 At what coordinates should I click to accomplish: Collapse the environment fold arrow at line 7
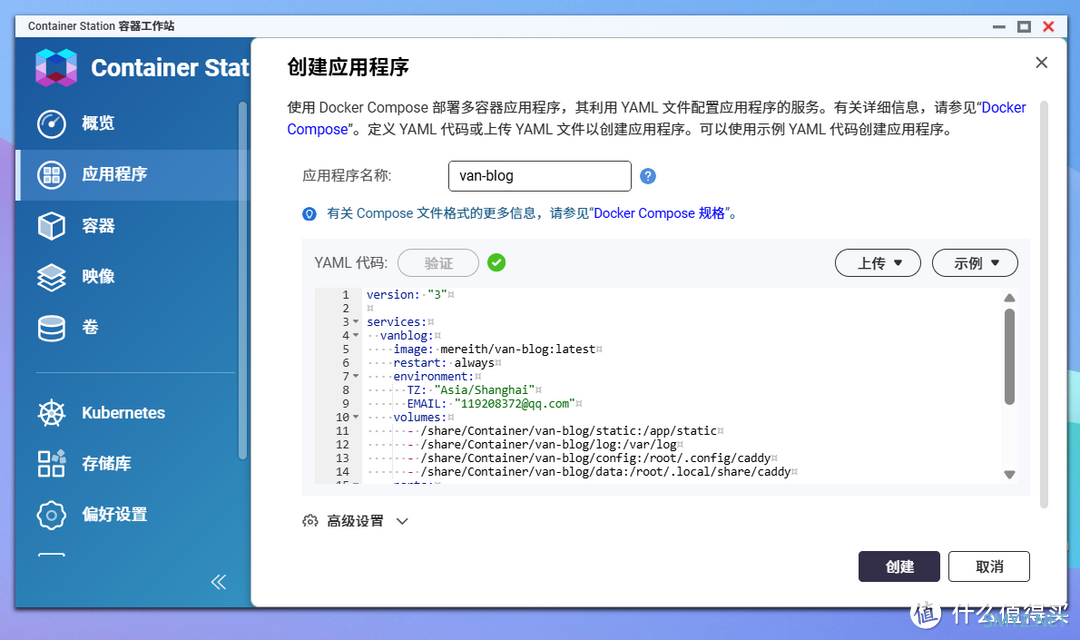[x=356, y=376]
